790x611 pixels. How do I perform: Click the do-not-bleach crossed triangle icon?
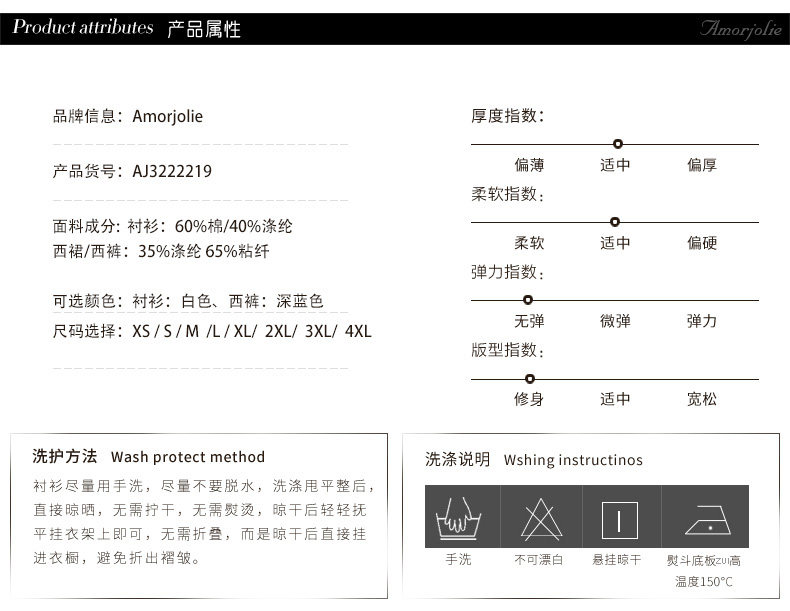[x=537, y=517]
